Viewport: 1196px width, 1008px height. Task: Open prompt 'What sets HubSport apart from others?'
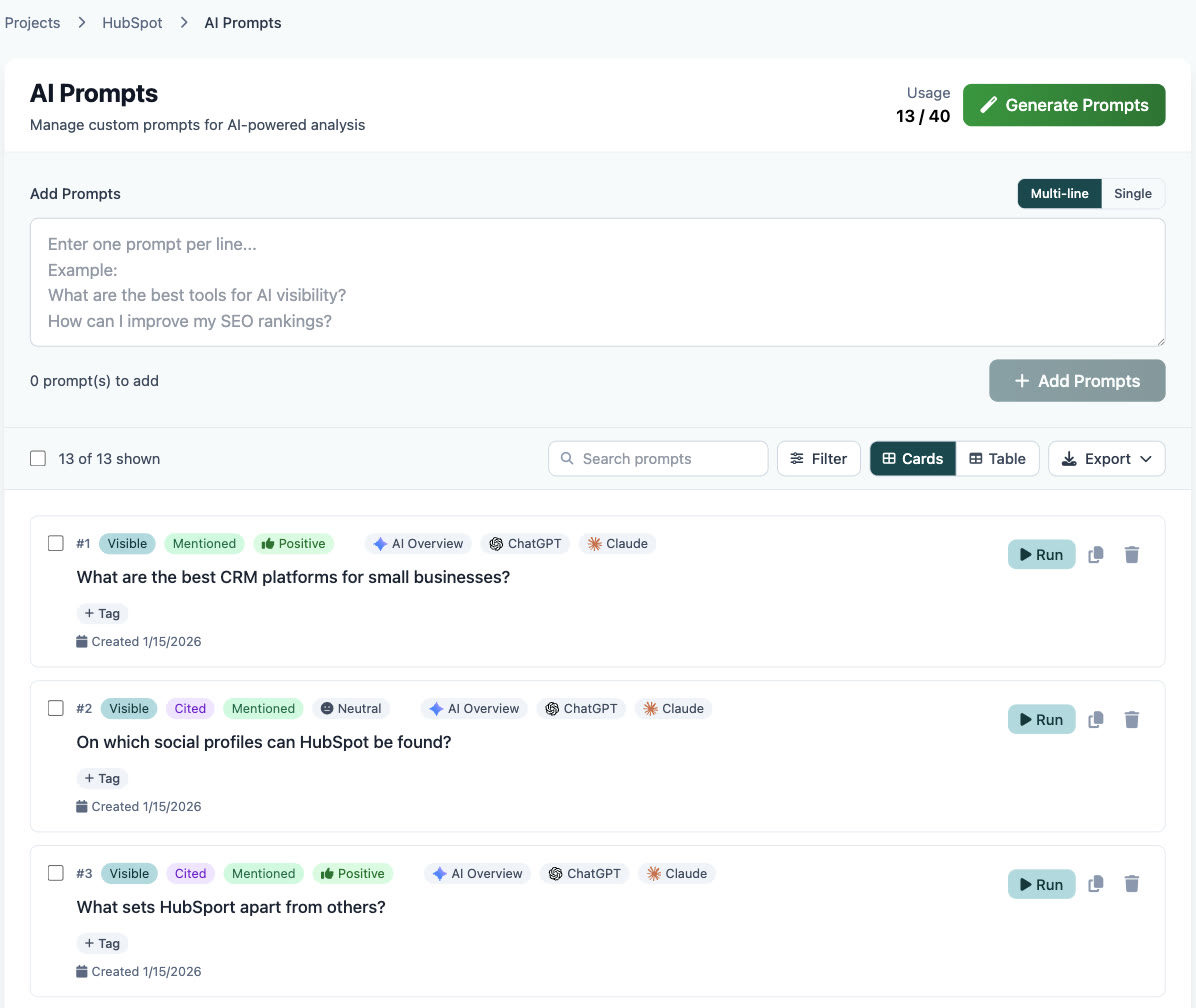pyautogui.click(x=230, y=907)
